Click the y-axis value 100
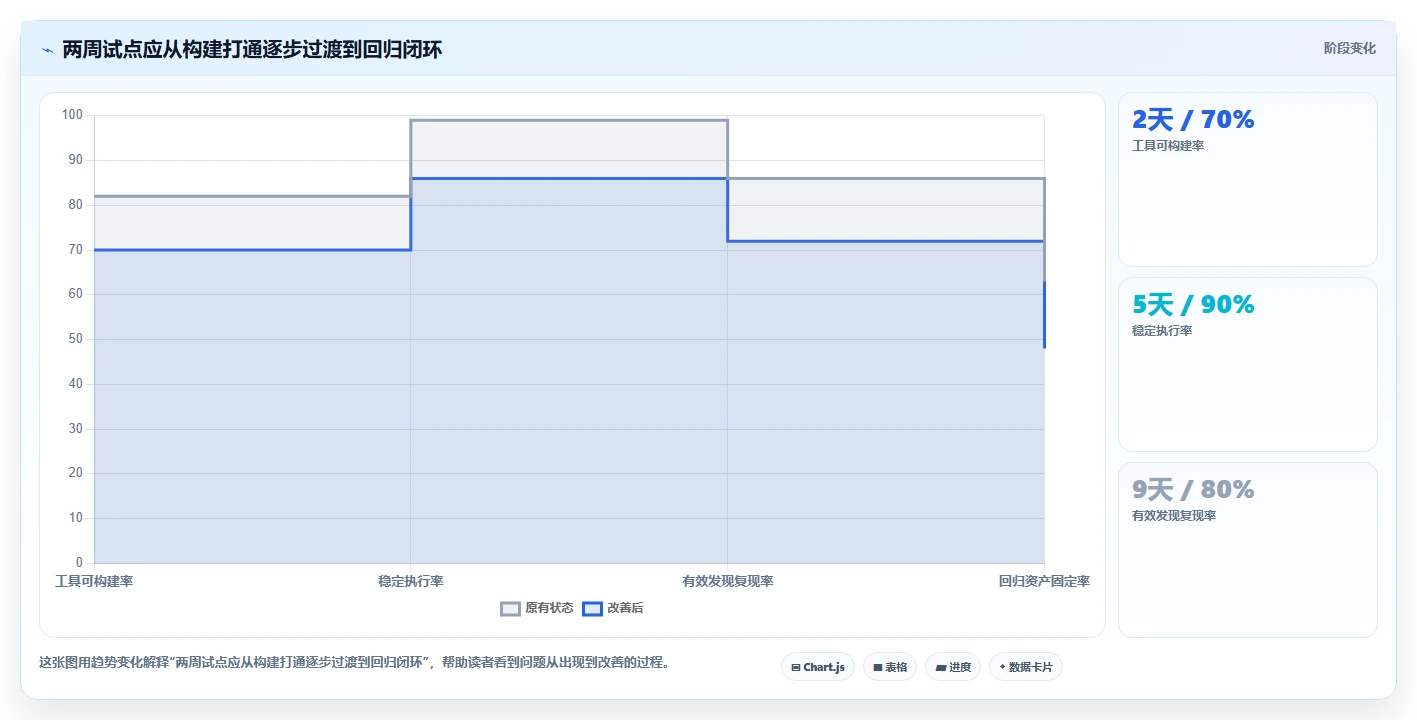The width and height of the screenshot is (1417, 720). 72,115
